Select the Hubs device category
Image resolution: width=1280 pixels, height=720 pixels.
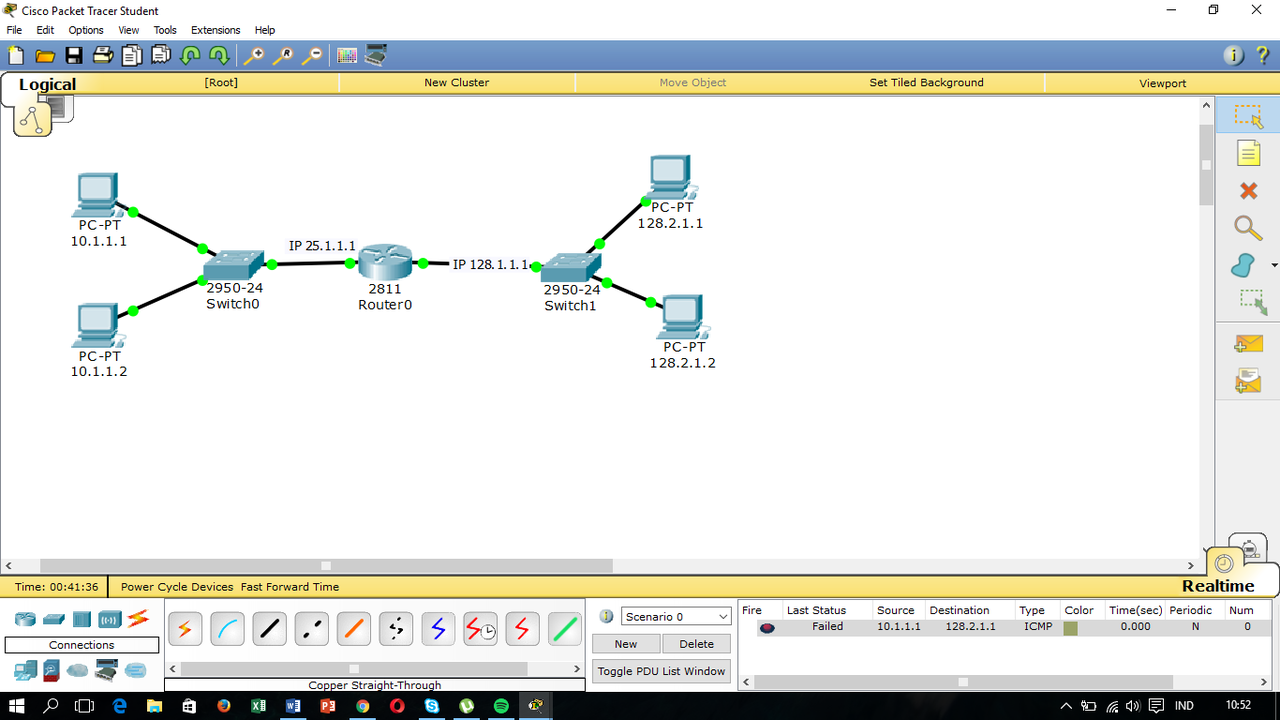click(81, 619)
